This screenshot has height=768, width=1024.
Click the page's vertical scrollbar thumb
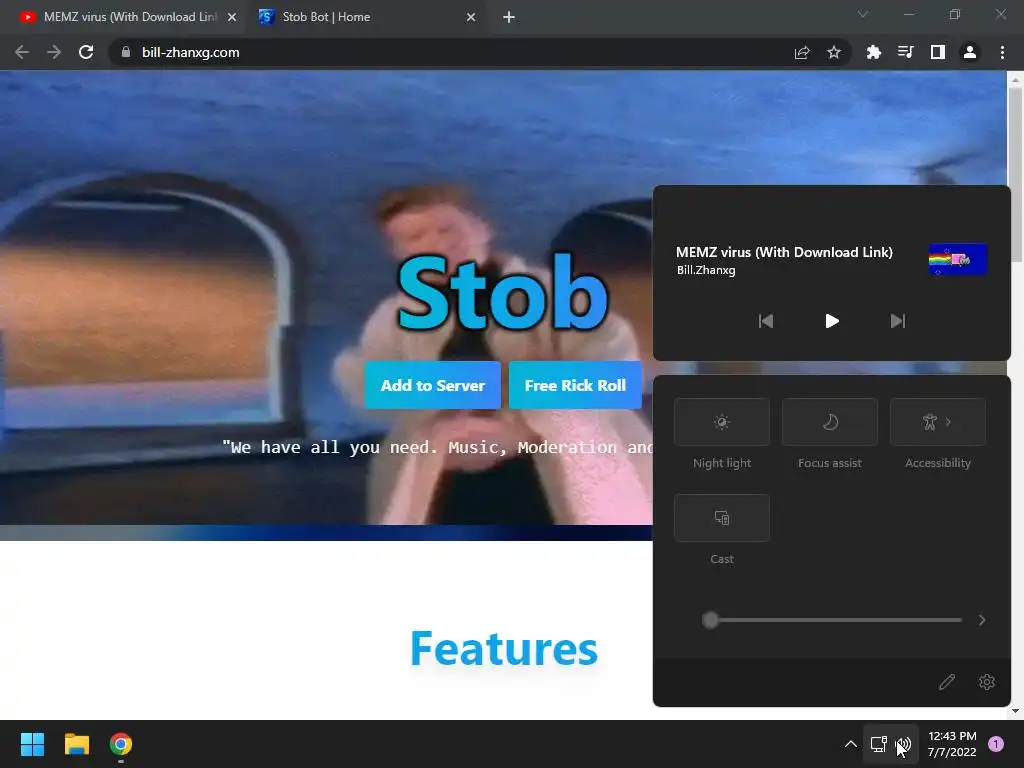(x=1016, y=174)
